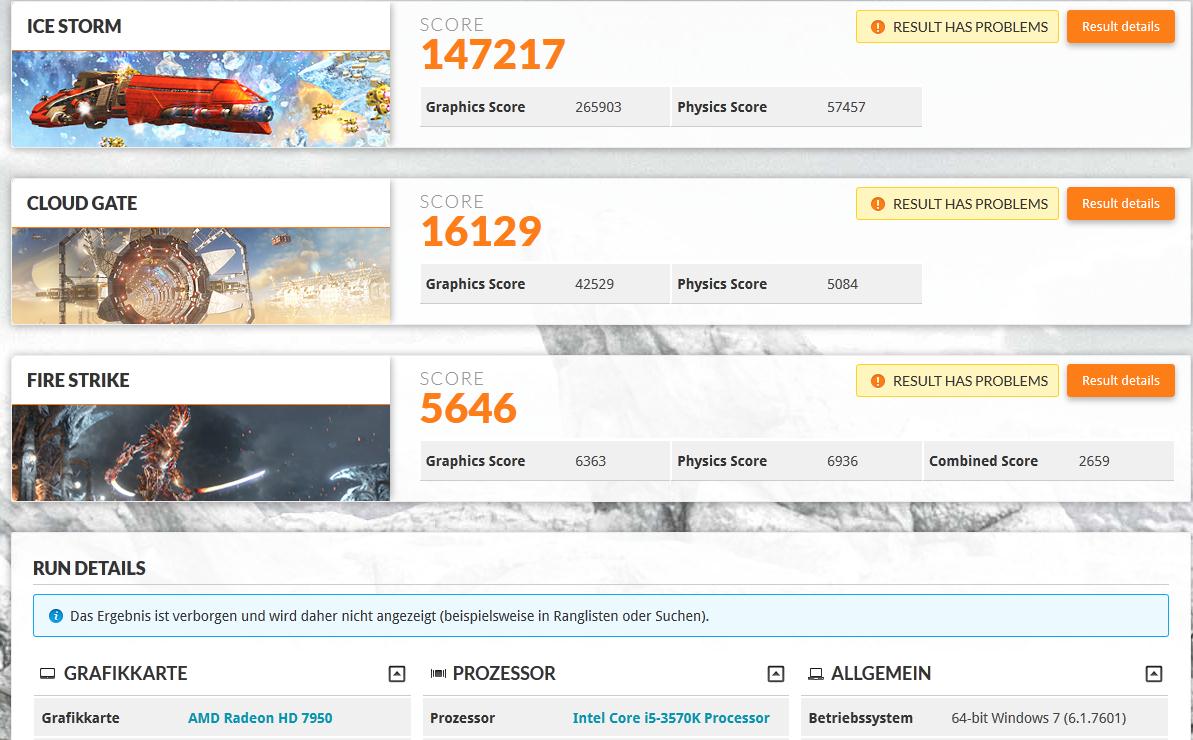Click the chip icon beside Prozessor

tap(437, 674)
